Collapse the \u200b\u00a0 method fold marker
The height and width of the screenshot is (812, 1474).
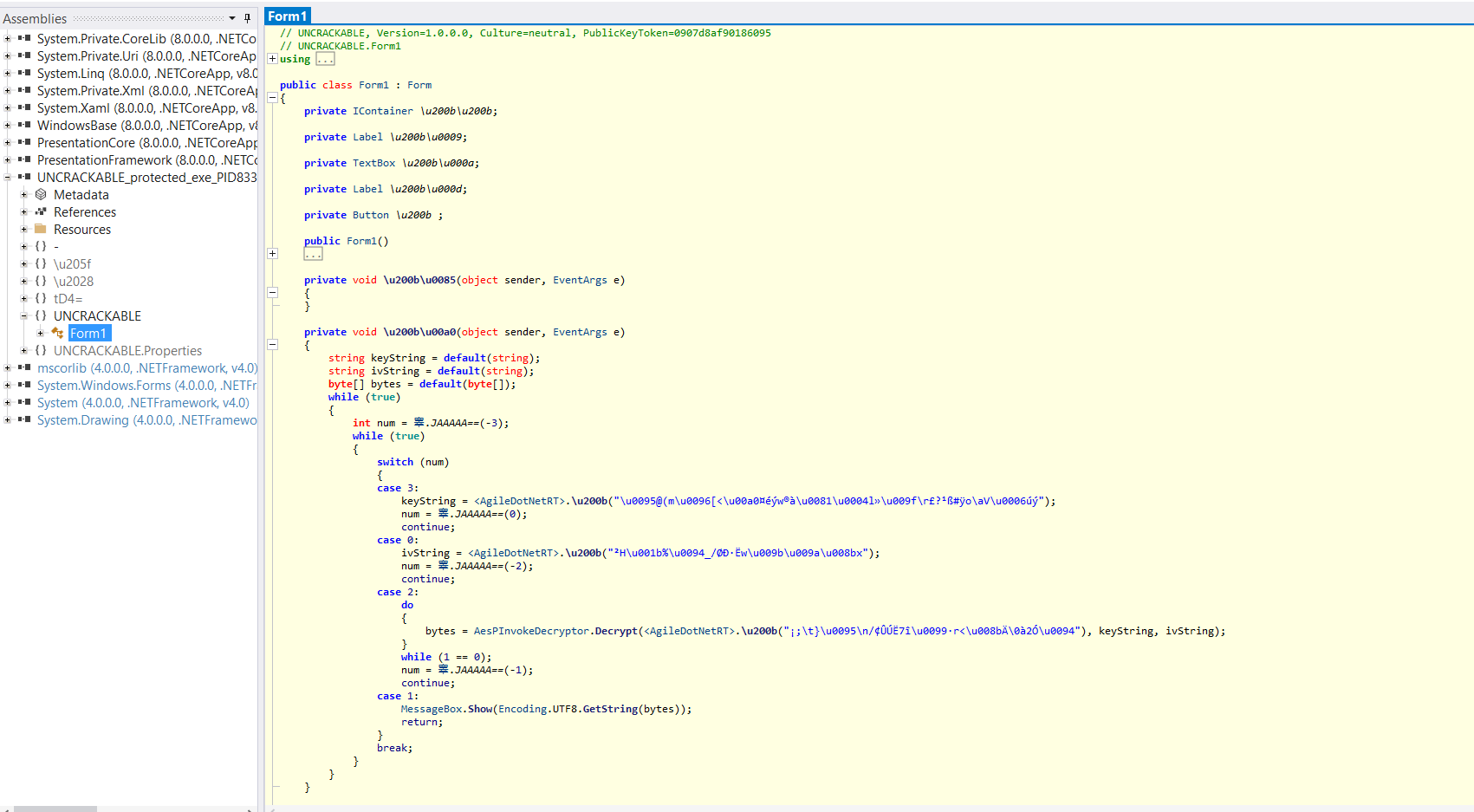(272, 344)
